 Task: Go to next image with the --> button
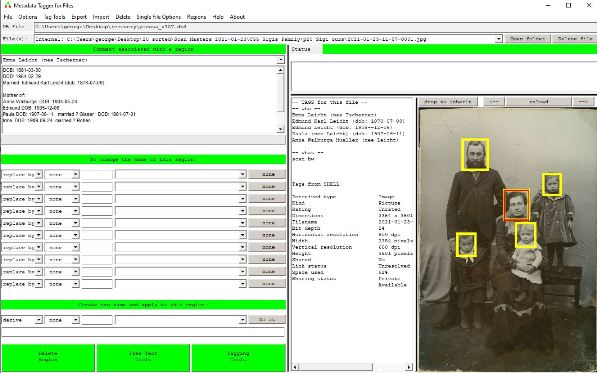pos(584,102)
